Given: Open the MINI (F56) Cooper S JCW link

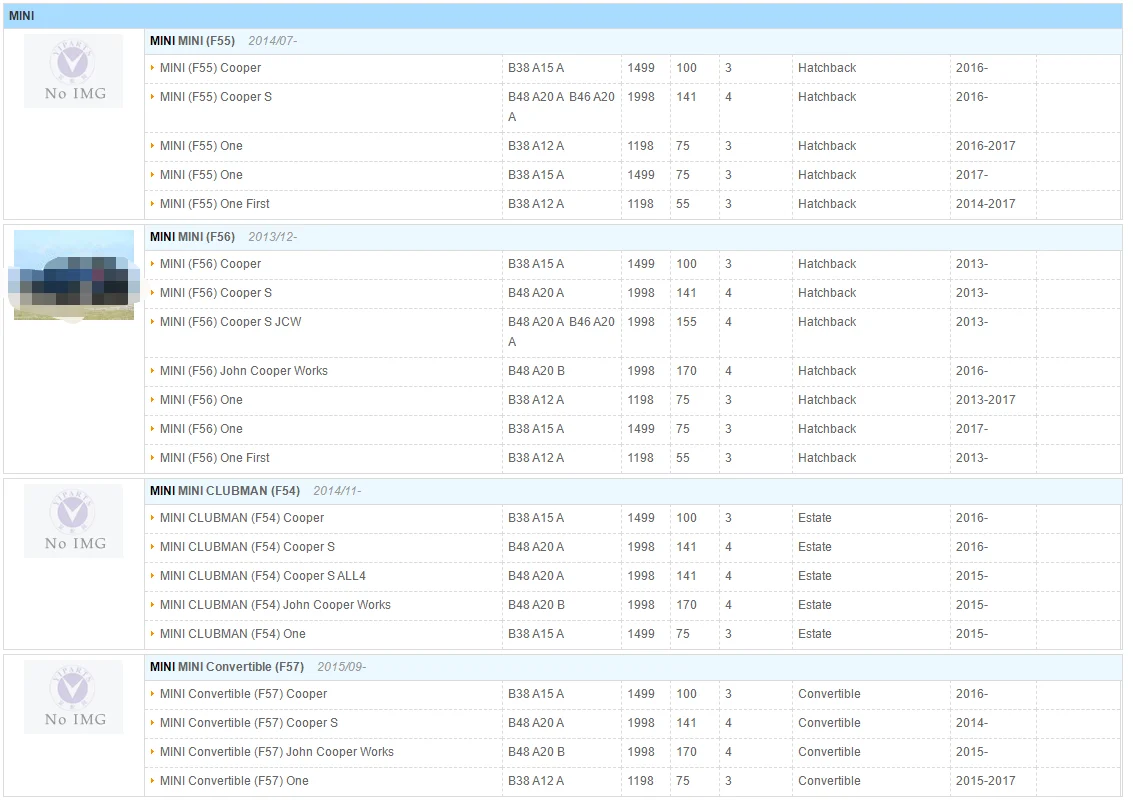Looking at the screenshot, I should click(231, 322).
